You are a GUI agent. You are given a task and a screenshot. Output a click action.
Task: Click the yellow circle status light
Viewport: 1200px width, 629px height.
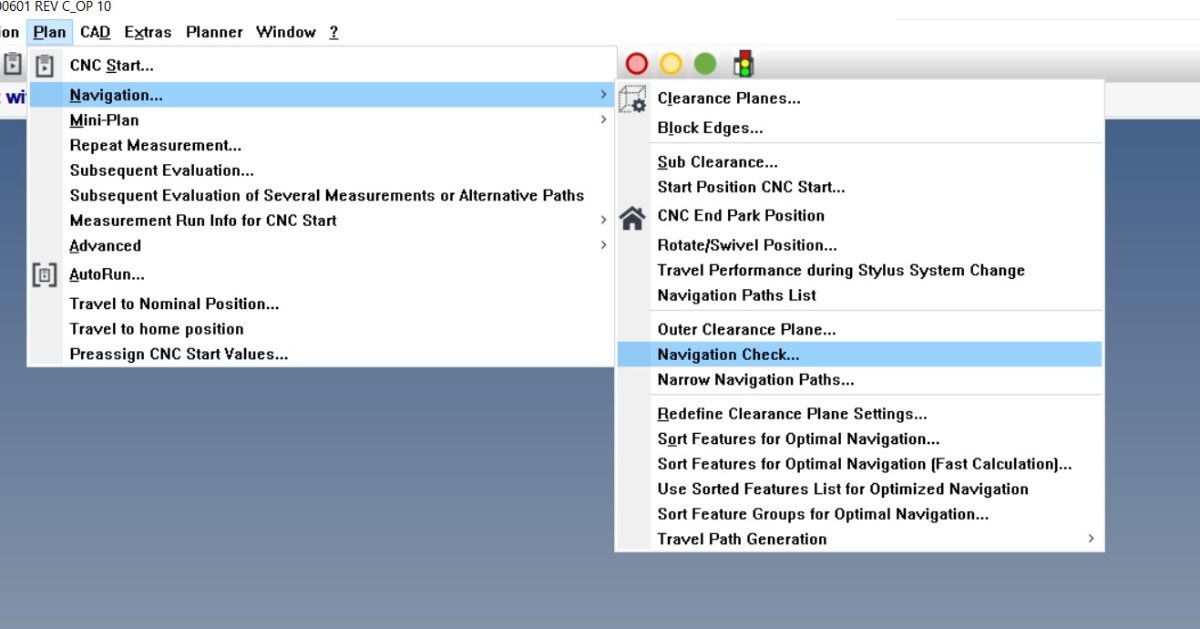671,64
